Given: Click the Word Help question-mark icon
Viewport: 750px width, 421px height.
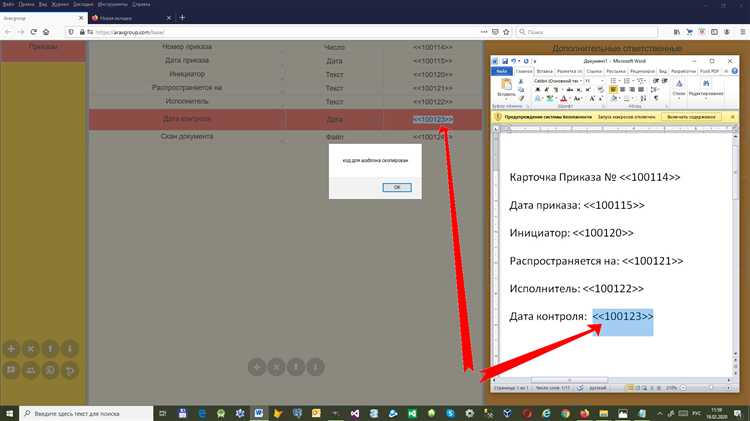Looking at the screenshot, I should (734, 71).
